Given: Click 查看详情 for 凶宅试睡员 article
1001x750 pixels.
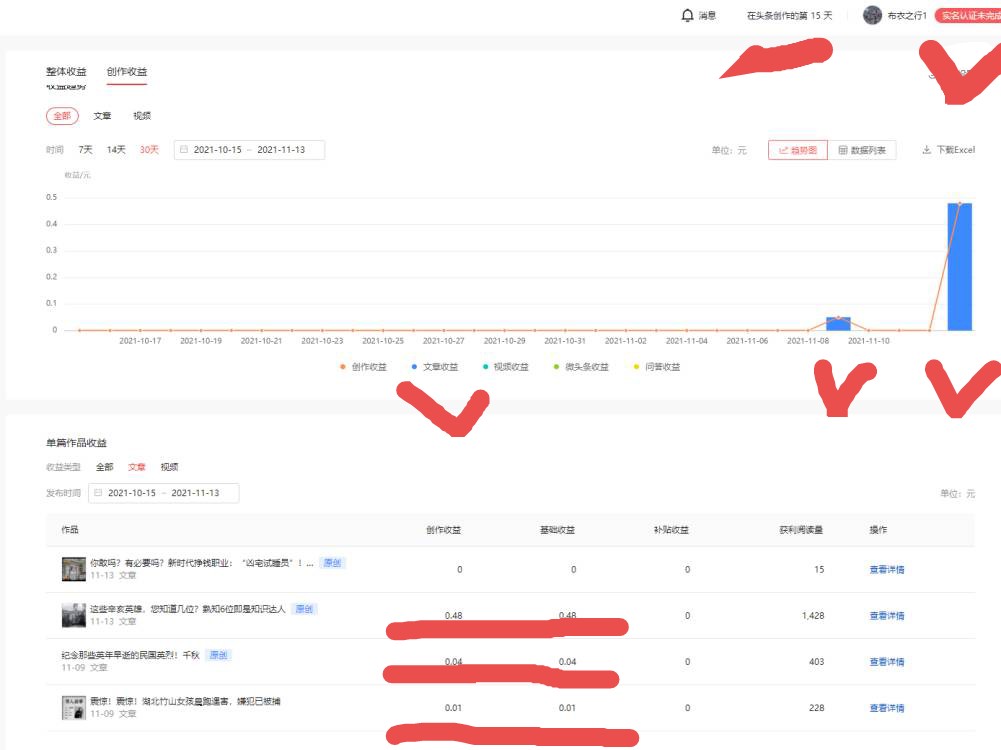Looking at the screenshot, I should pos(887,569).
